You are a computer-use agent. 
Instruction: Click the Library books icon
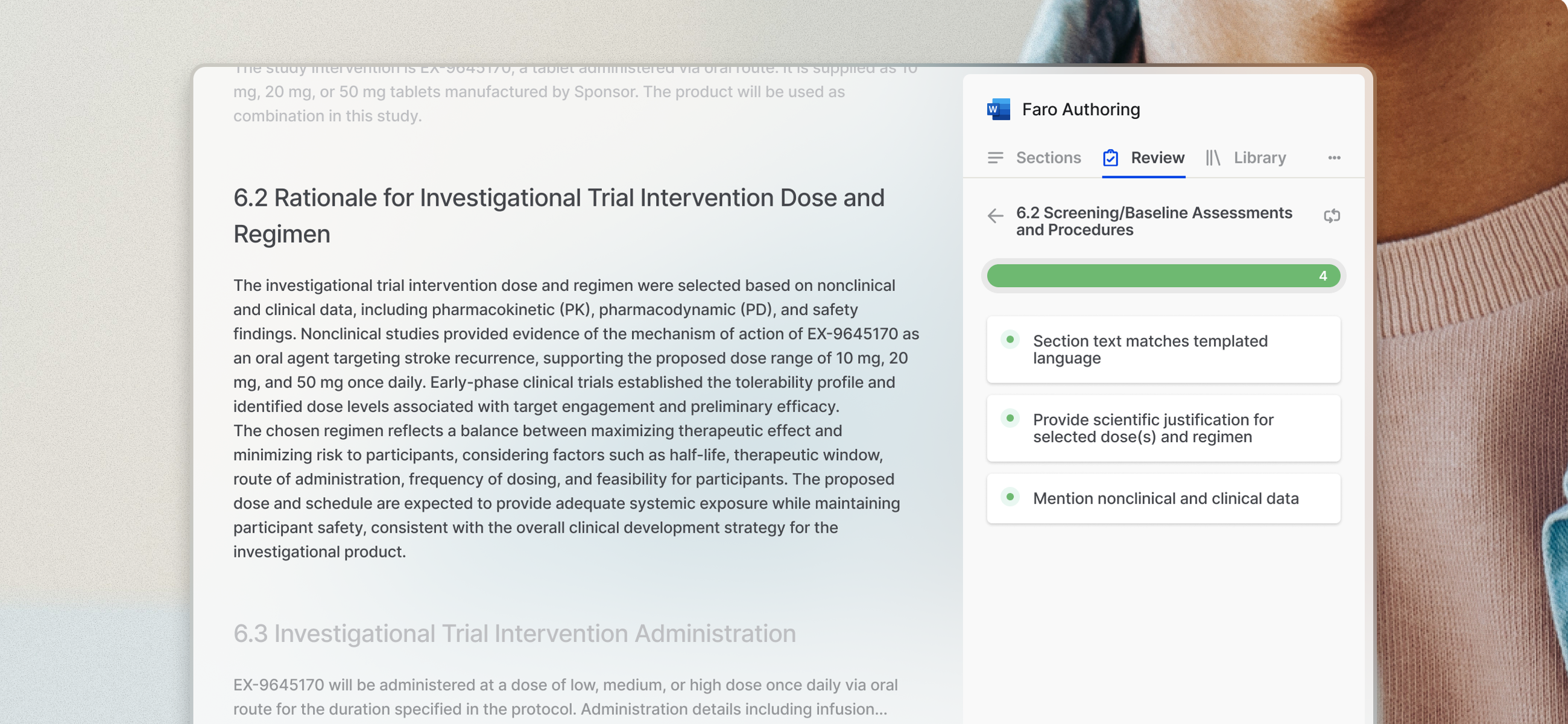pos(1213,158)
